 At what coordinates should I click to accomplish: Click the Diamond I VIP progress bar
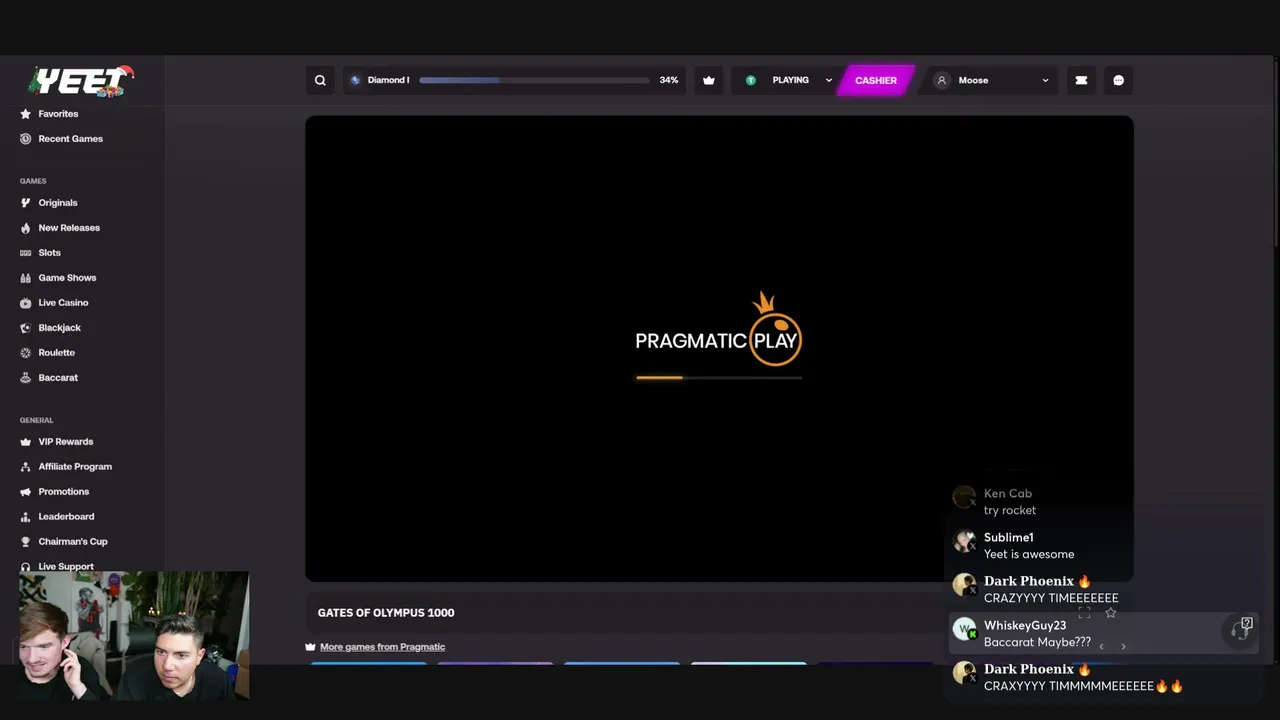pos(534,80)
